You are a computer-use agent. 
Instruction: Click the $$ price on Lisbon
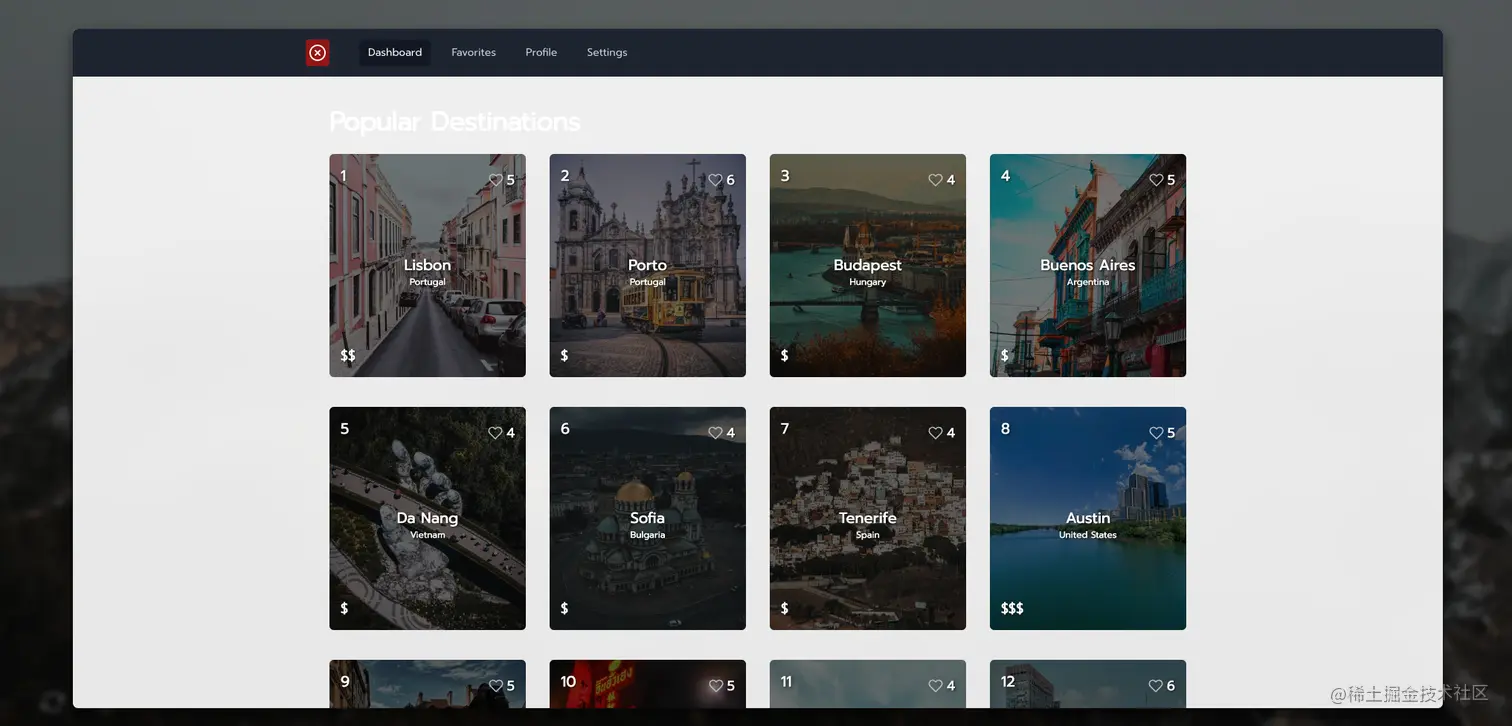coord(348,356)
